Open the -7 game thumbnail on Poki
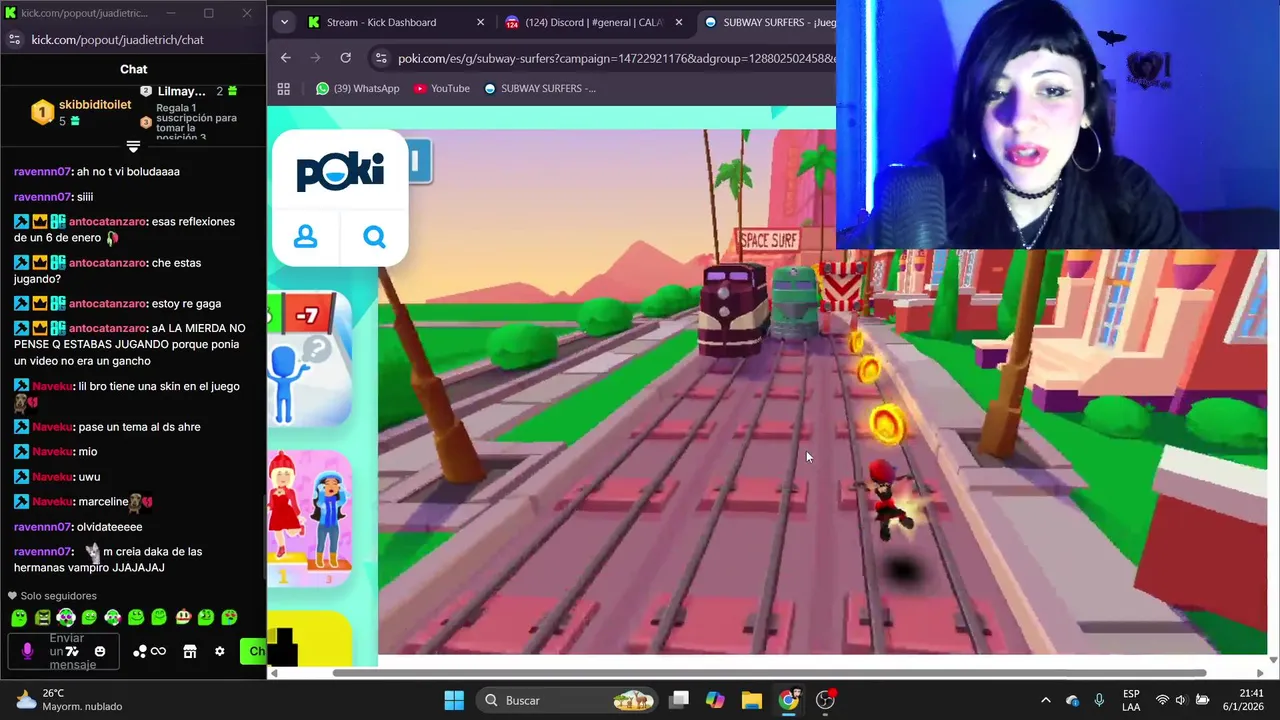The image size is (1280, 720). 310,359
